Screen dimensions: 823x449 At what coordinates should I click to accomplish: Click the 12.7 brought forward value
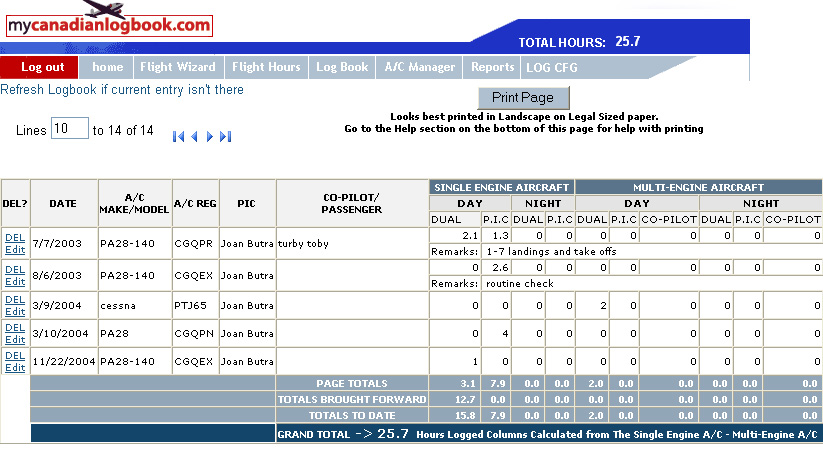click(x=465, y=399)
